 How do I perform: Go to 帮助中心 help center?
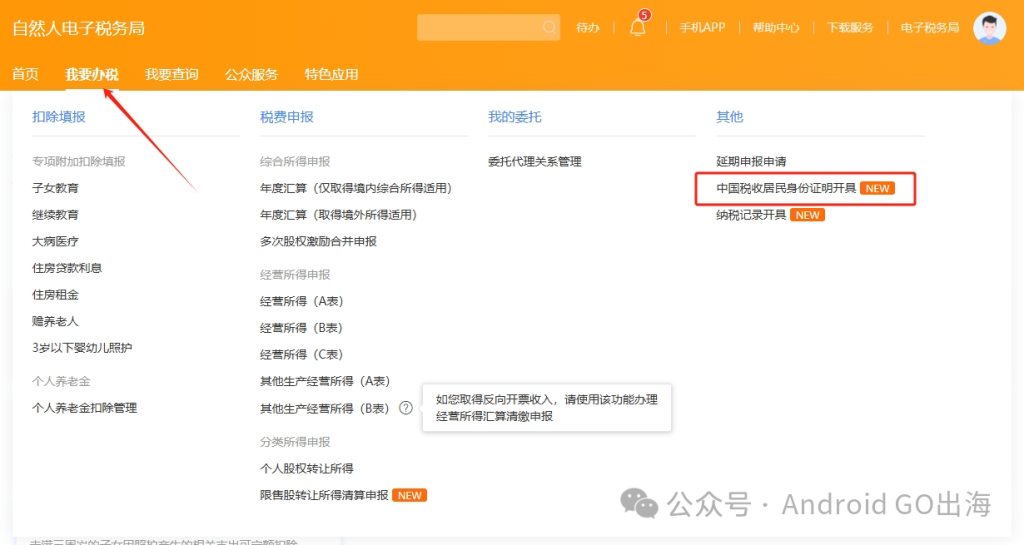pos(776,27)
